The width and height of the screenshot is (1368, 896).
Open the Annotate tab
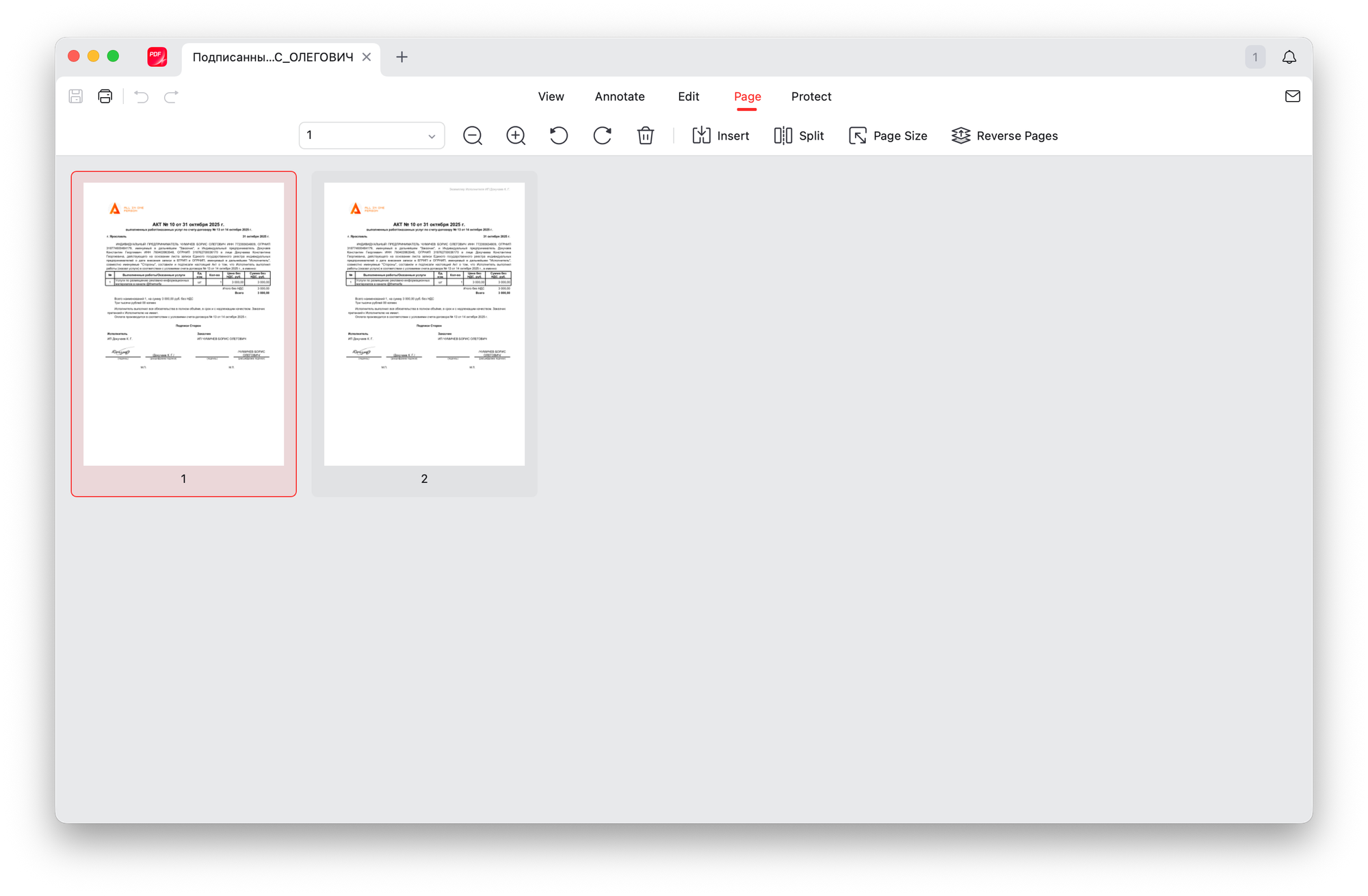620,96
